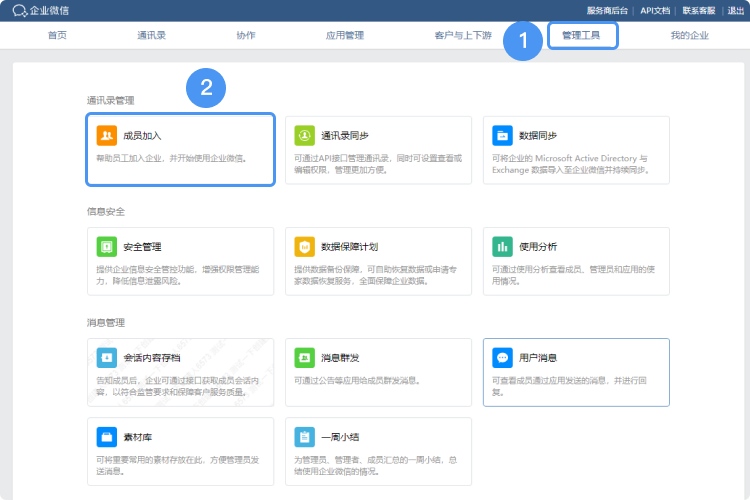Click the green 安全管理 icon
Image resolution: width=750 pixels, height=500 pixels.
(x=107, y=246)
